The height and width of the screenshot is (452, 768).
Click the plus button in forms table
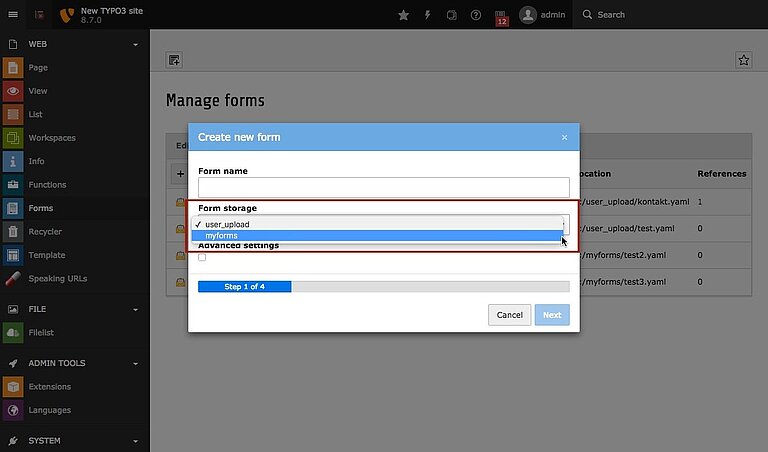180,174
